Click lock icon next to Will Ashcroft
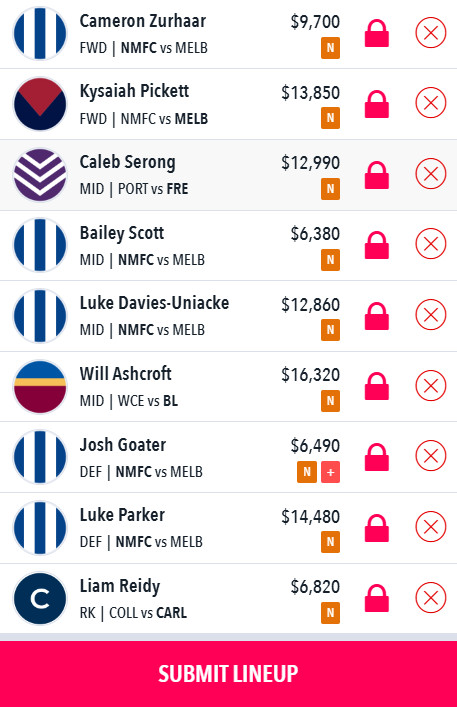 coord(376,386)
